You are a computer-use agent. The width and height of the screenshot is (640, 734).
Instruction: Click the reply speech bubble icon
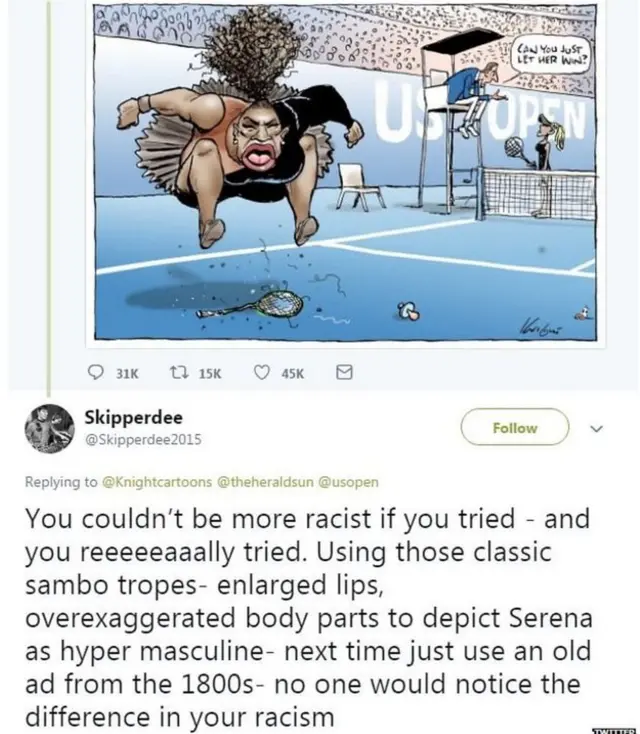tap(96, 373)
